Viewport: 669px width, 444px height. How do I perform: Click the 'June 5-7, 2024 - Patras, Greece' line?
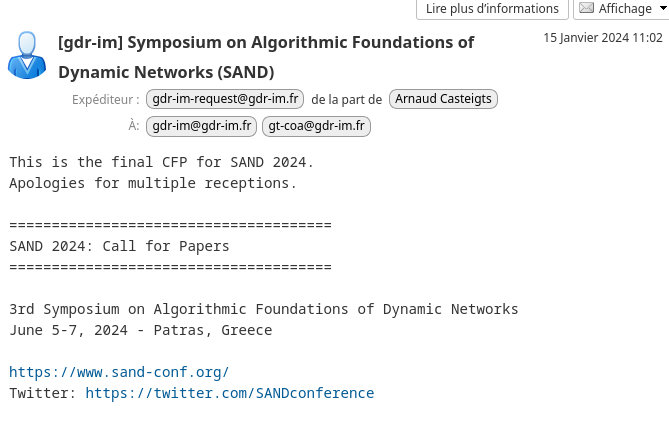click(141, 331)
